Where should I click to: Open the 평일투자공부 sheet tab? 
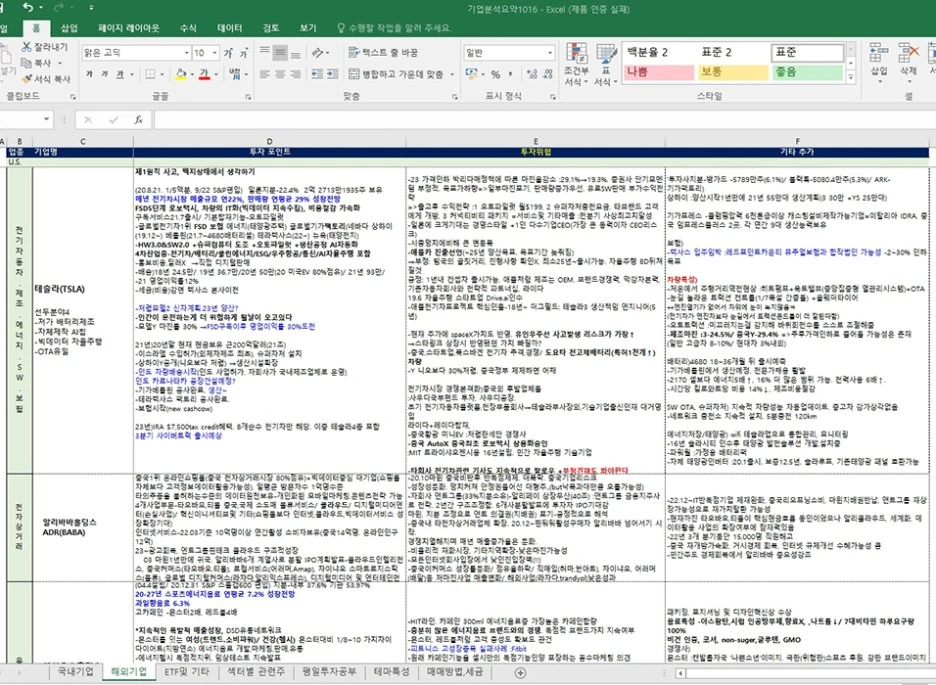[329, 672]
